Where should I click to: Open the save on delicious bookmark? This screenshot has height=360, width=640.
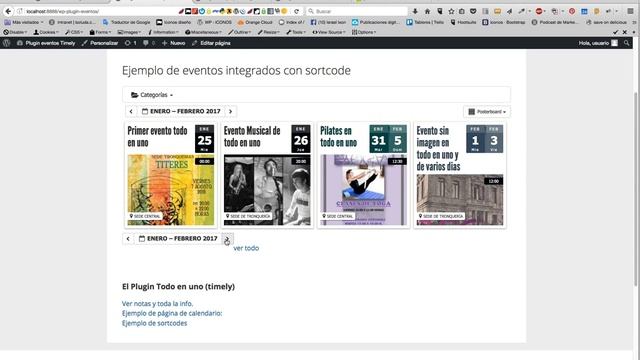[606, 22]
